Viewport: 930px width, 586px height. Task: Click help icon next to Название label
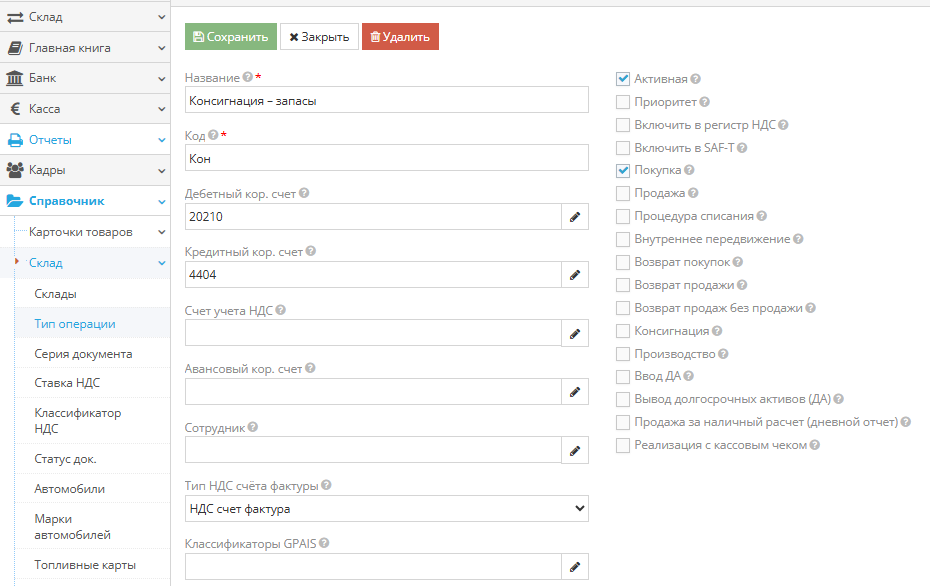point(248,77)
